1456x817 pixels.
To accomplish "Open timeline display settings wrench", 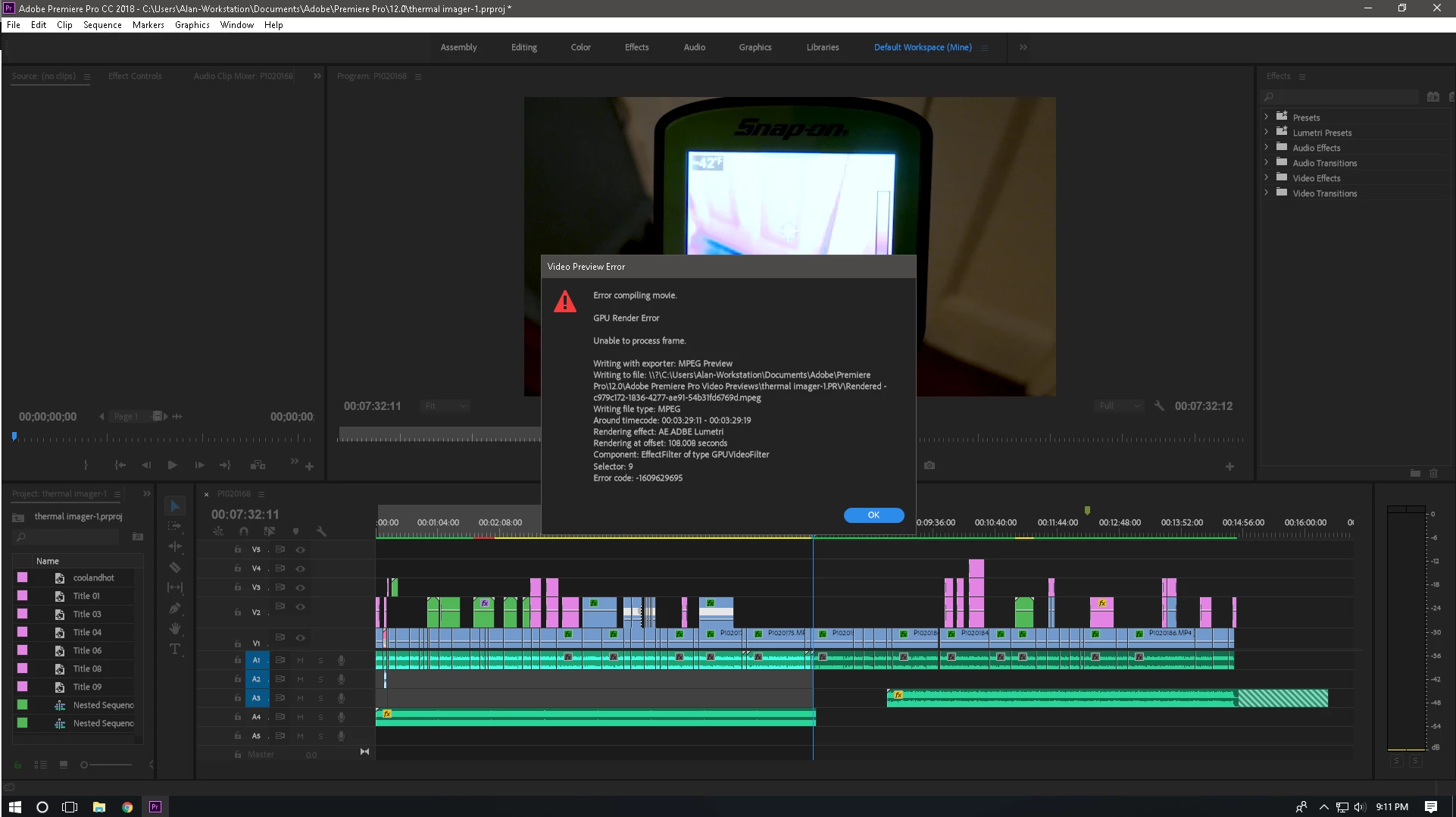I will coord(321,531).
